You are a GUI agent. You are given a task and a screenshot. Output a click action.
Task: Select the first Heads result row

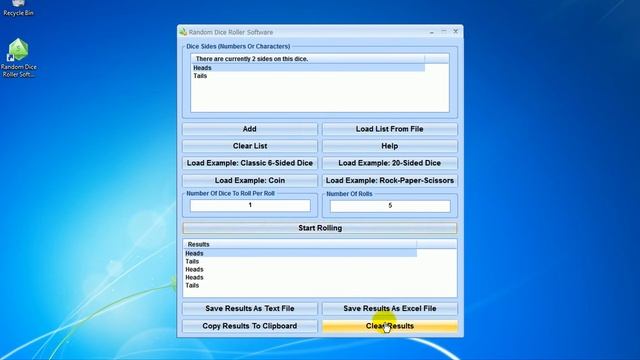[300, 253]
